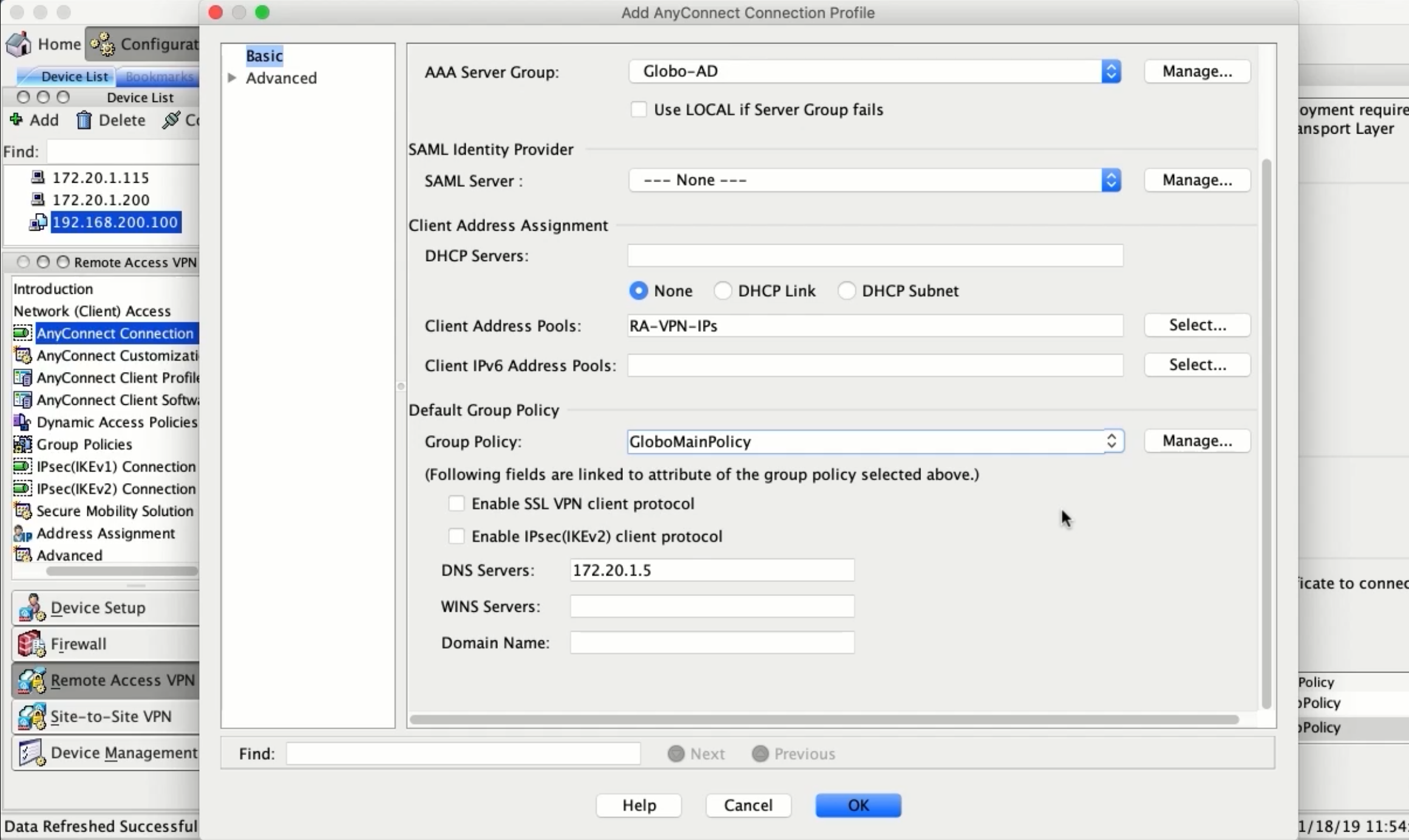
Task: Click the IPsec(IKEv2) Connection icon
Action: [22, 489]
